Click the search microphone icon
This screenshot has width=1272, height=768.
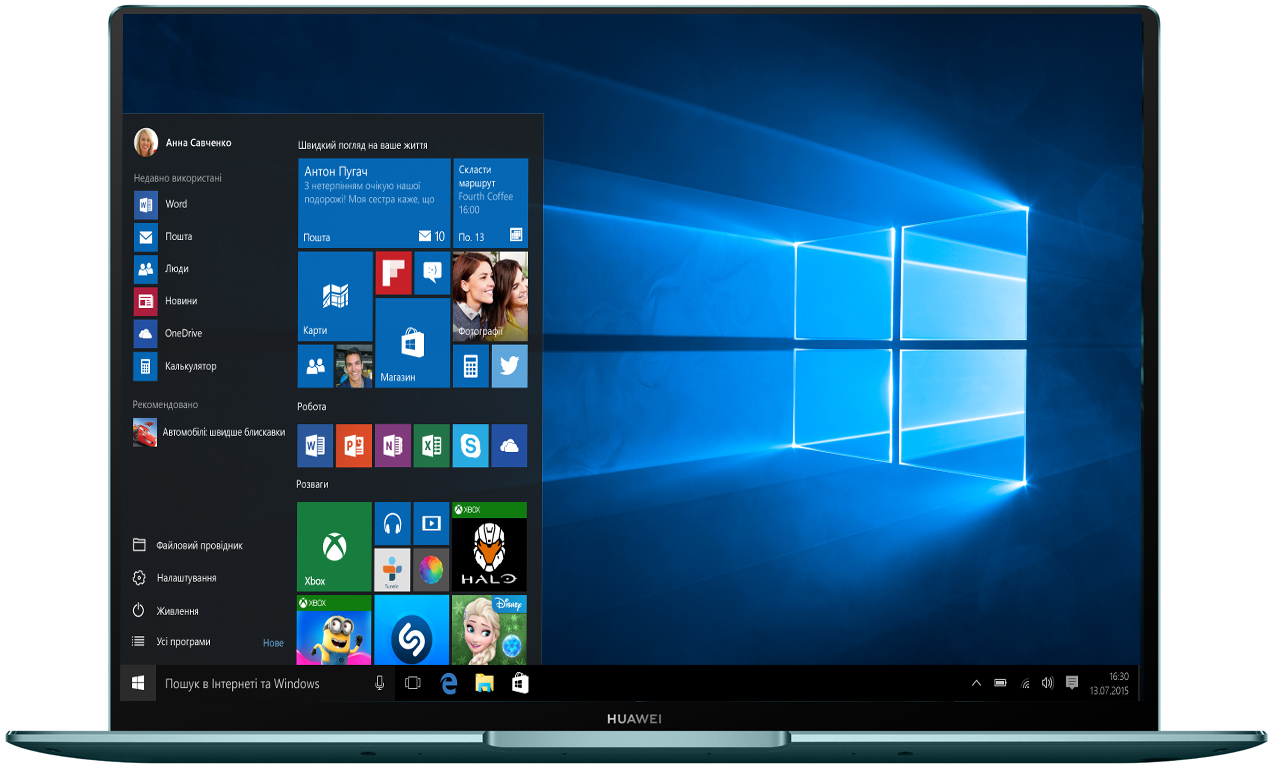tap(380, 683)
